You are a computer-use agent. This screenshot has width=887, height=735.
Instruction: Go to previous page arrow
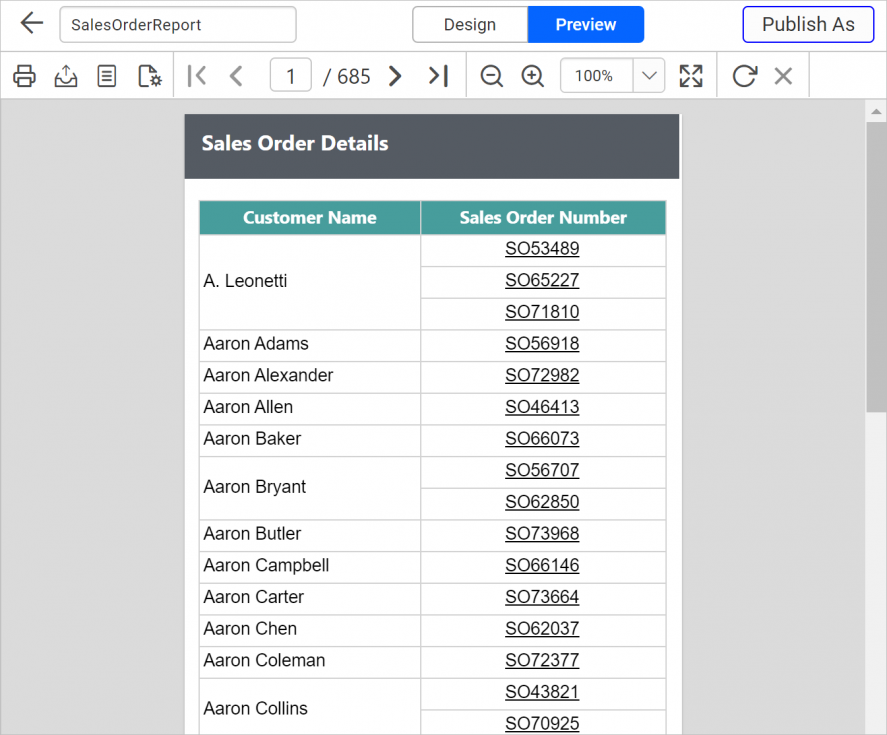click(236, 76)
